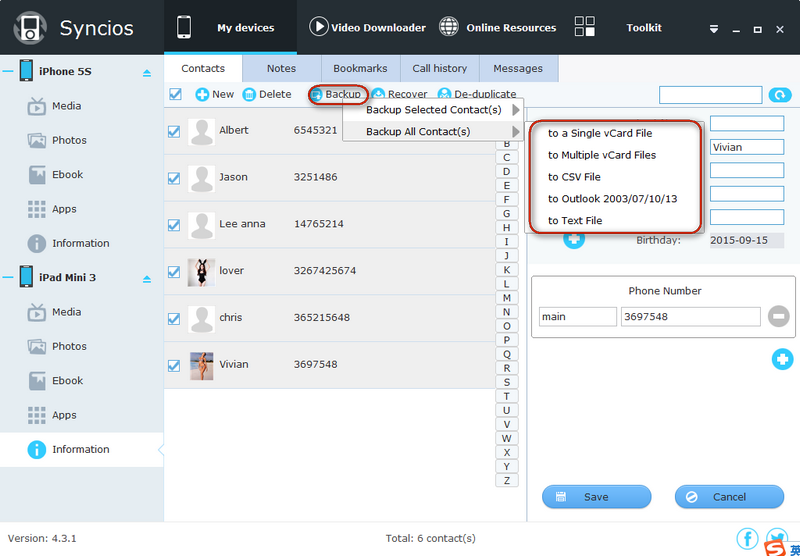
Task: Jump to letter Z in index
Action: [x=507, y=481]
